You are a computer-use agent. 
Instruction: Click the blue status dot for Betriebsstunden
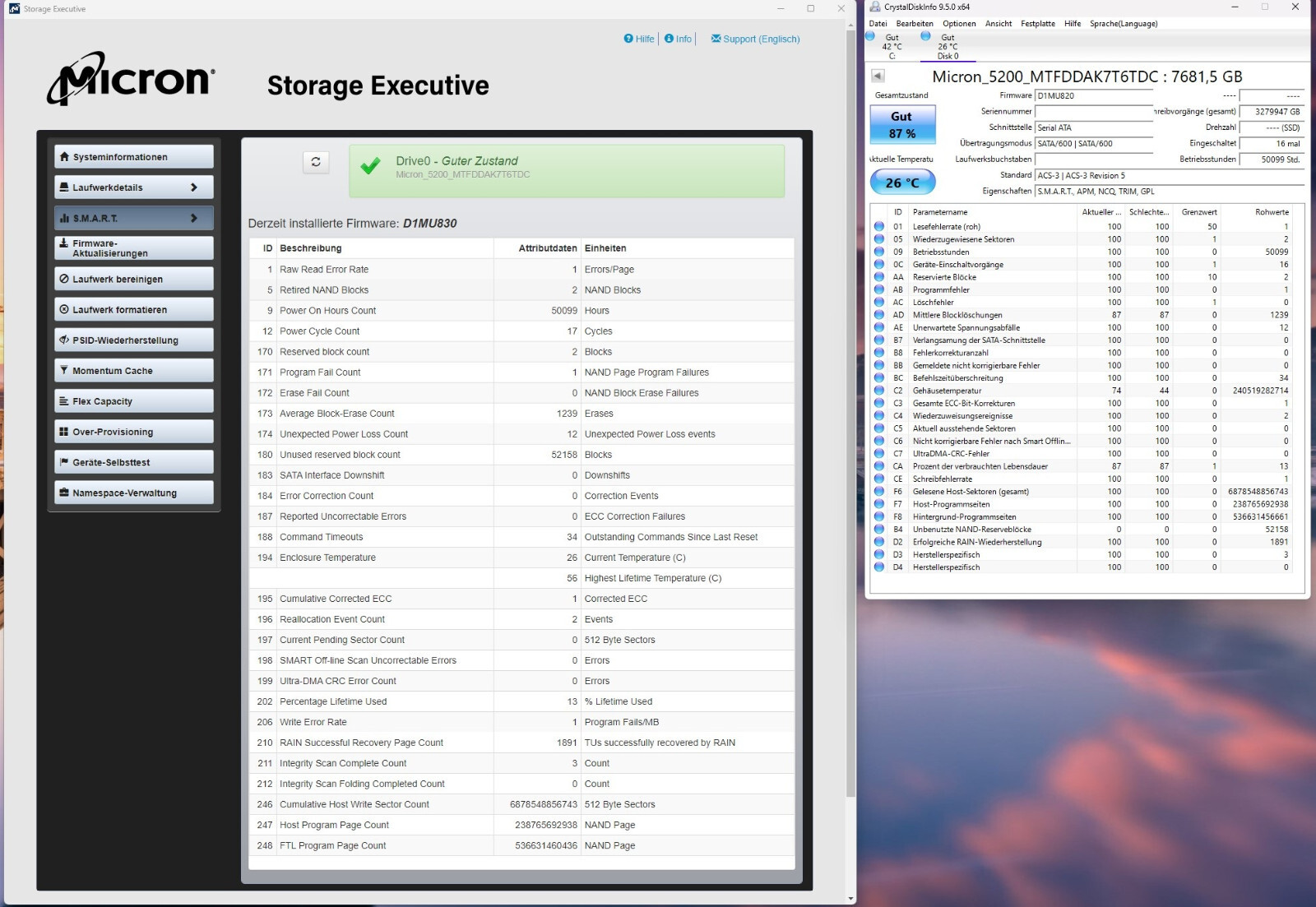coord(879,252)
